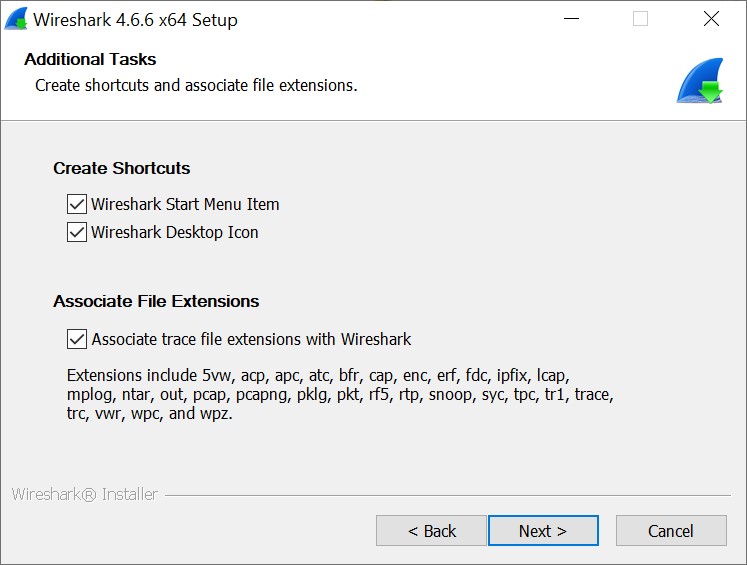
Task: Click the "Create Shortcuts" section heading
Action: point(121,168)
